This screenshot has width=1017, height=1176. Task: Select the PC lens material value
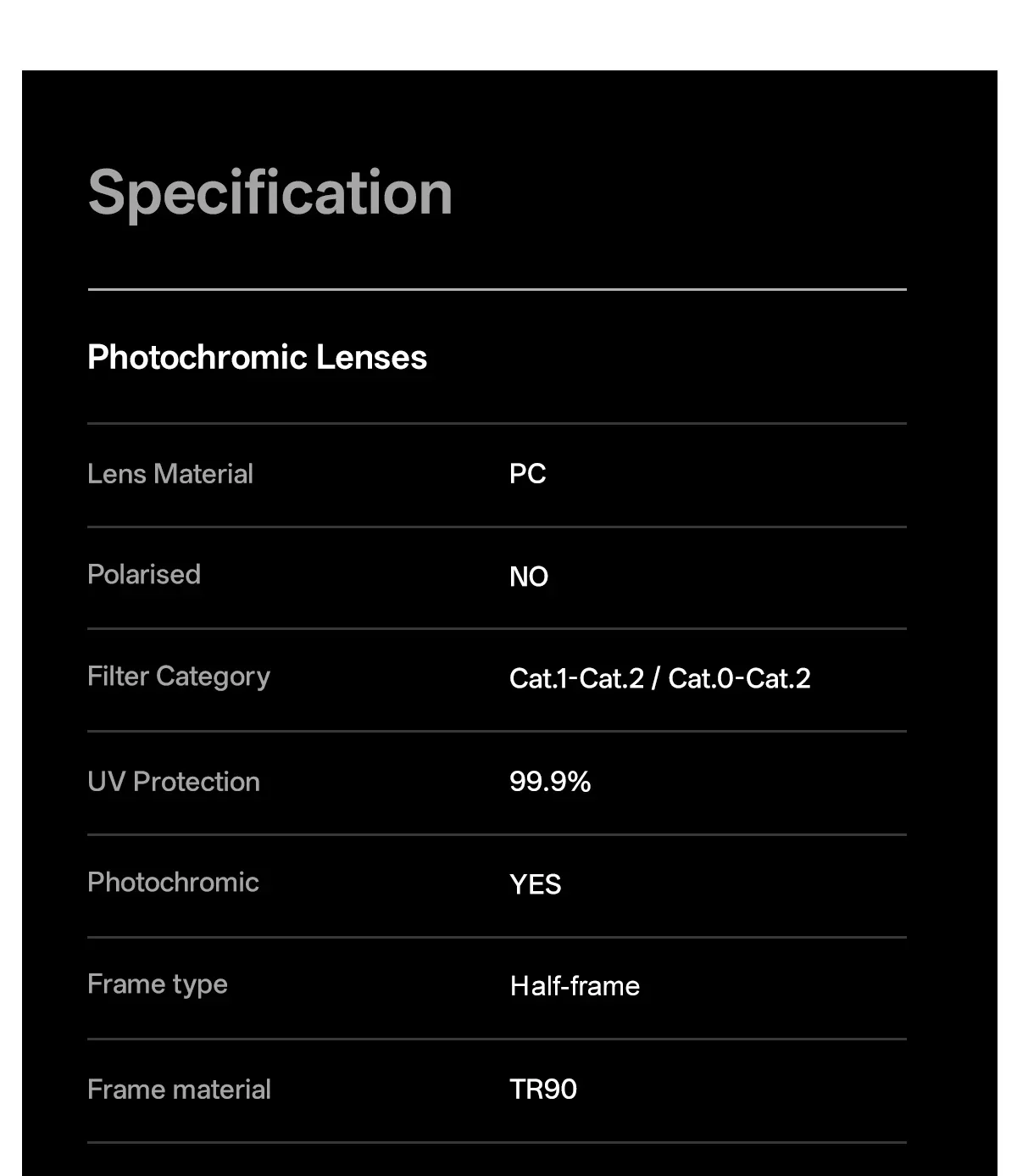(527, 474)
